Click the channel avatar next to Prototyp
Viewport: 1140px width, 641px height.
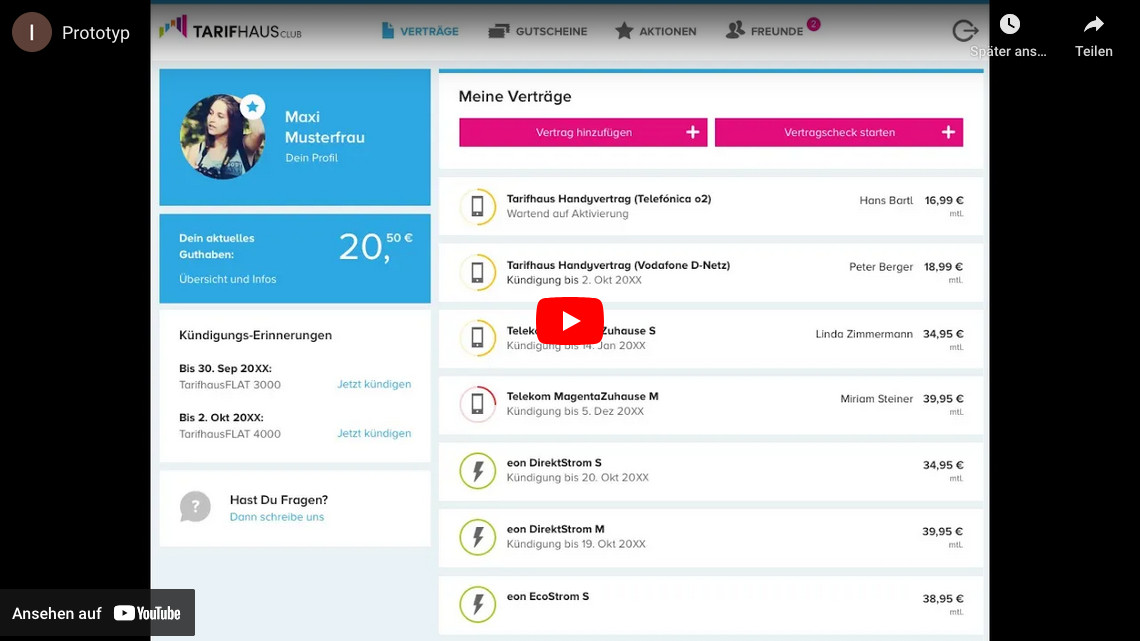pyautogui.click(x=32, y=32)
